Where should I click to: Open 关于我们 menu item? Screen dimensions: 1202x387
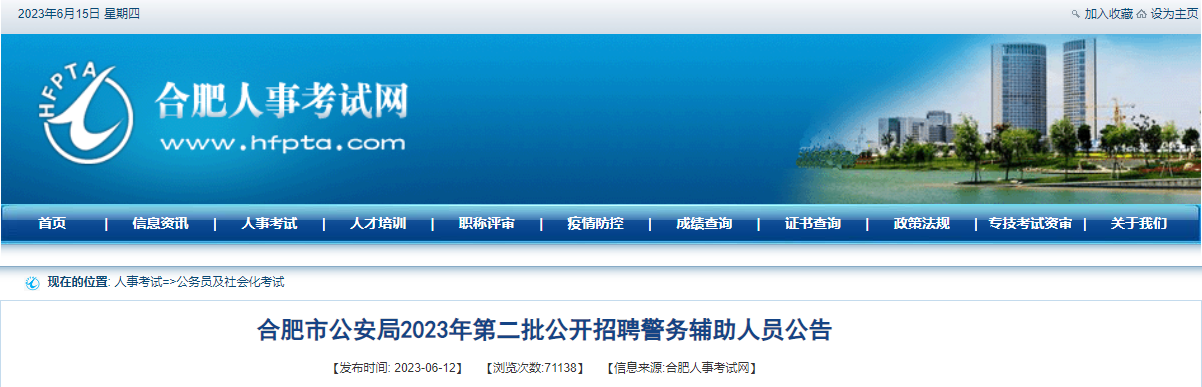click(x=1138, y=224)
